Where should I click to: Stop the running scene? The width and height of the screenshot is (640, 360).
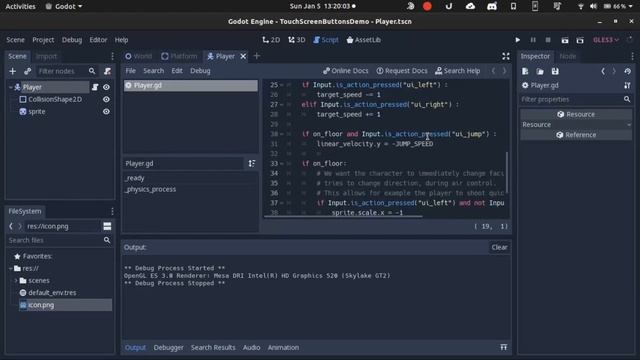pos(548,40)
